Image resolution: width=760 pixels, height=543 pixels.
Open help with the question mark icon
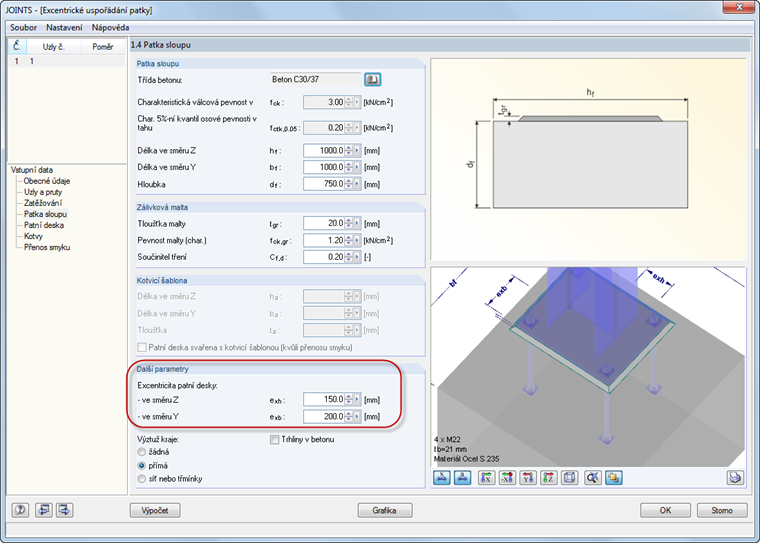(x=20, y=510)
